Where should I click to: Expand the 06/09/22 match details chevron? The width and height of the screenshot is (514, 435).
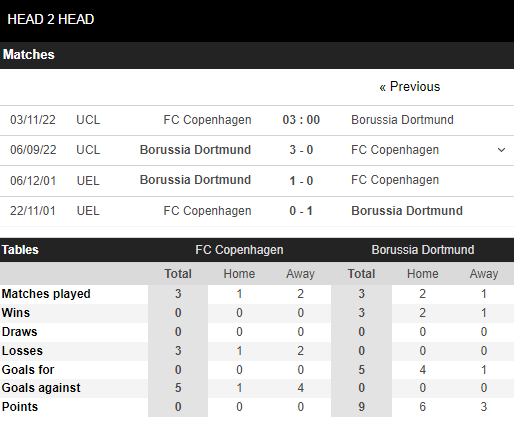501,150
